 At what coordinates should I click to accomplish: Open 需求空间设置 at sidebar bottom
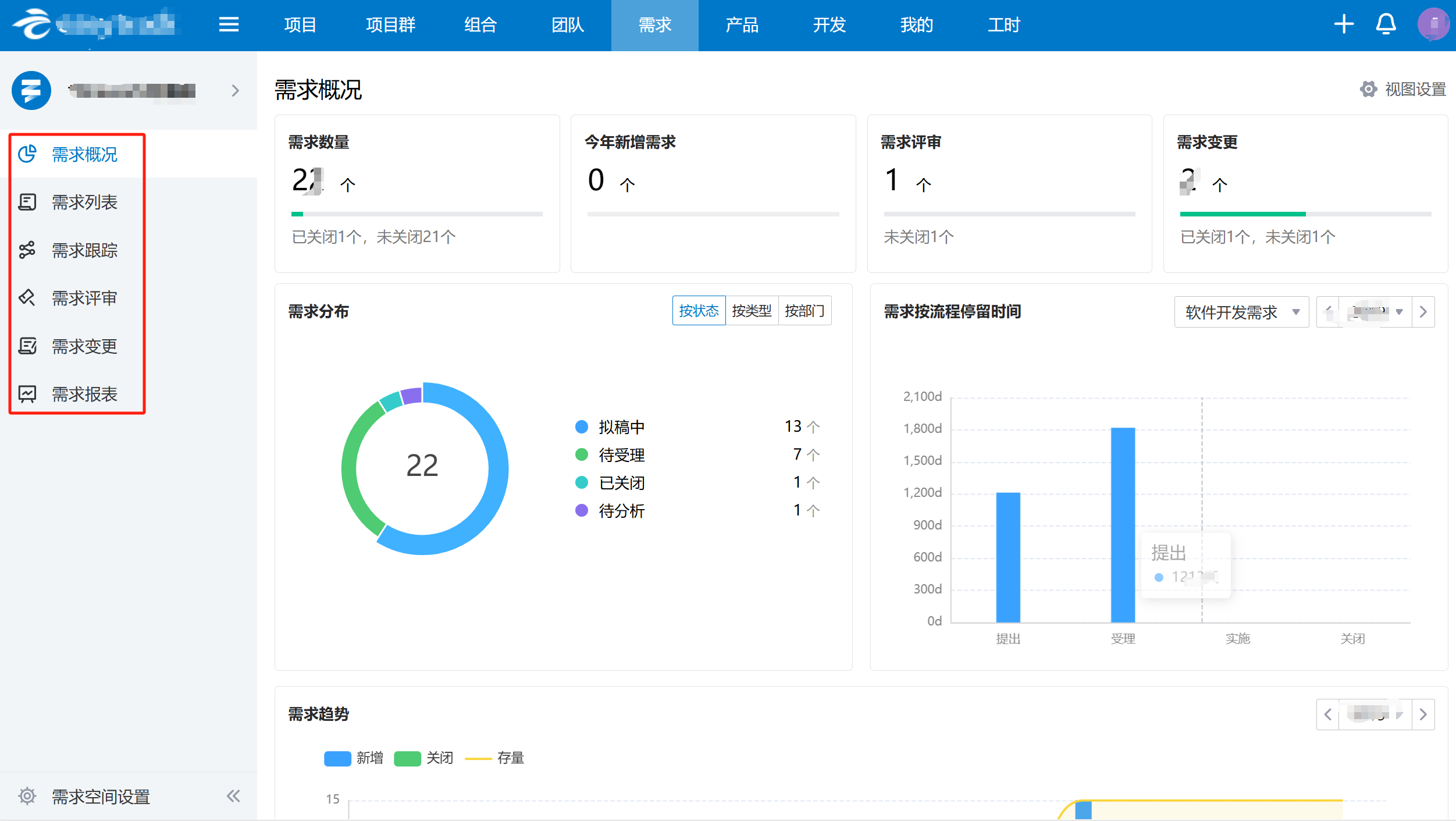pyautogui.click(x=101, y=797)
